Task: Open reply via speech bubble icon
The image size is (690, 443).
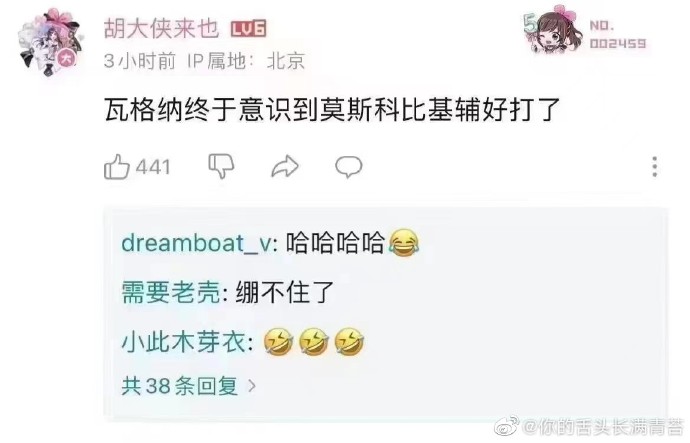Action: [x=349, y=167]
